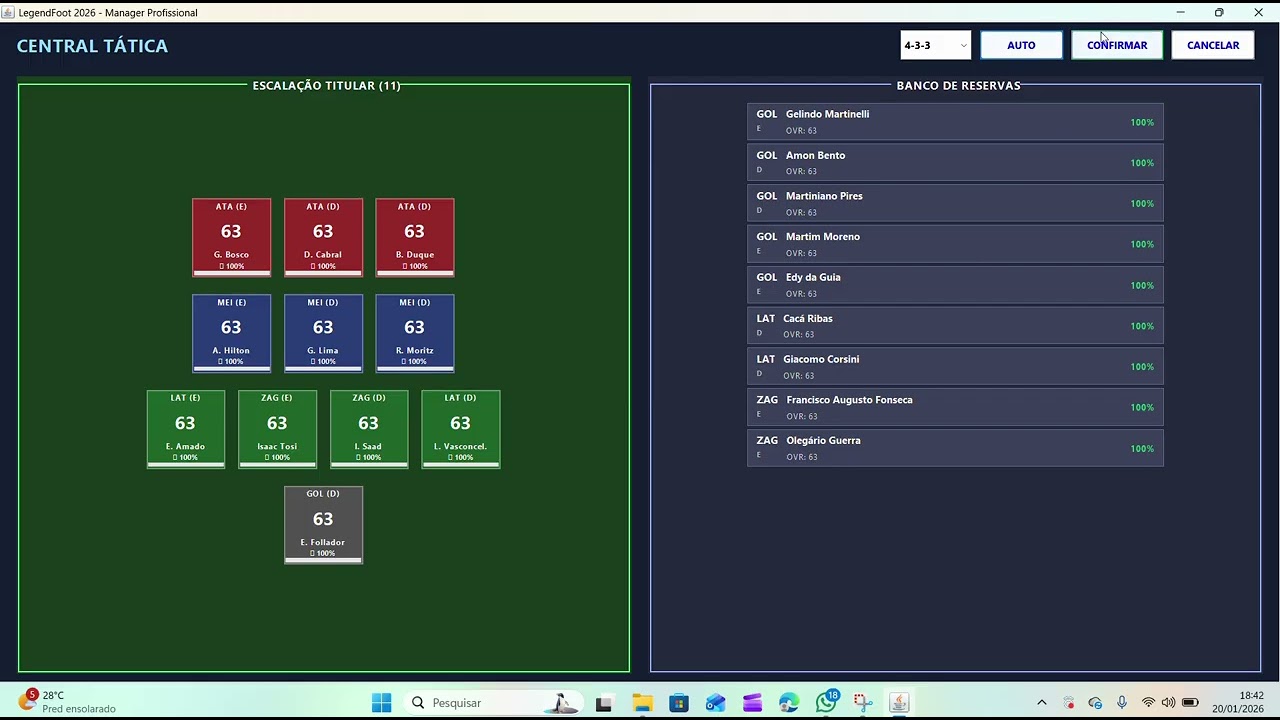Select left back E. Amado card
Viewport: 1280px width, 720px height.
click(x=185, y=429)
